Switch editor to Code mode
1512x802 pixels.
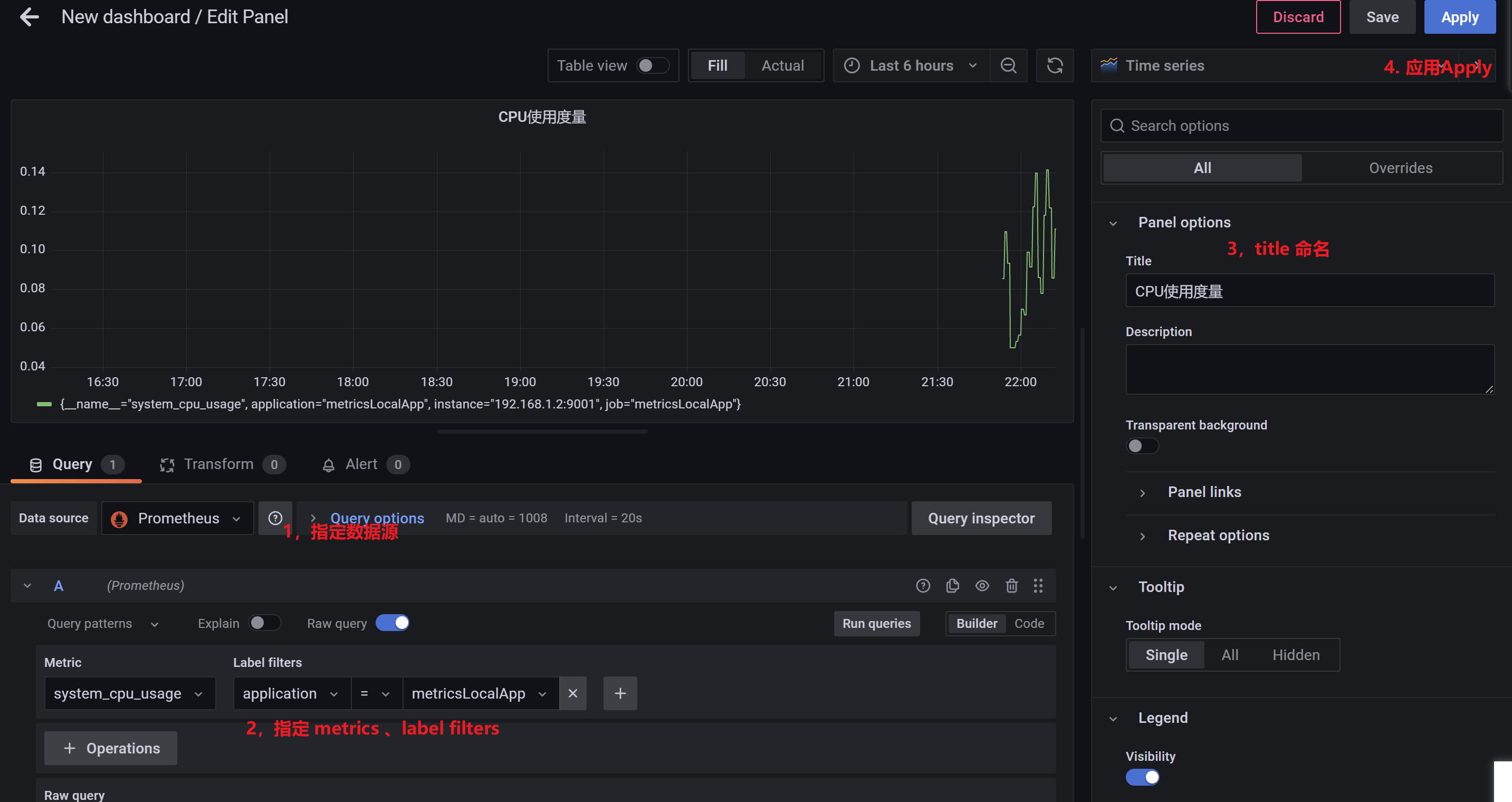[1029, 624]
